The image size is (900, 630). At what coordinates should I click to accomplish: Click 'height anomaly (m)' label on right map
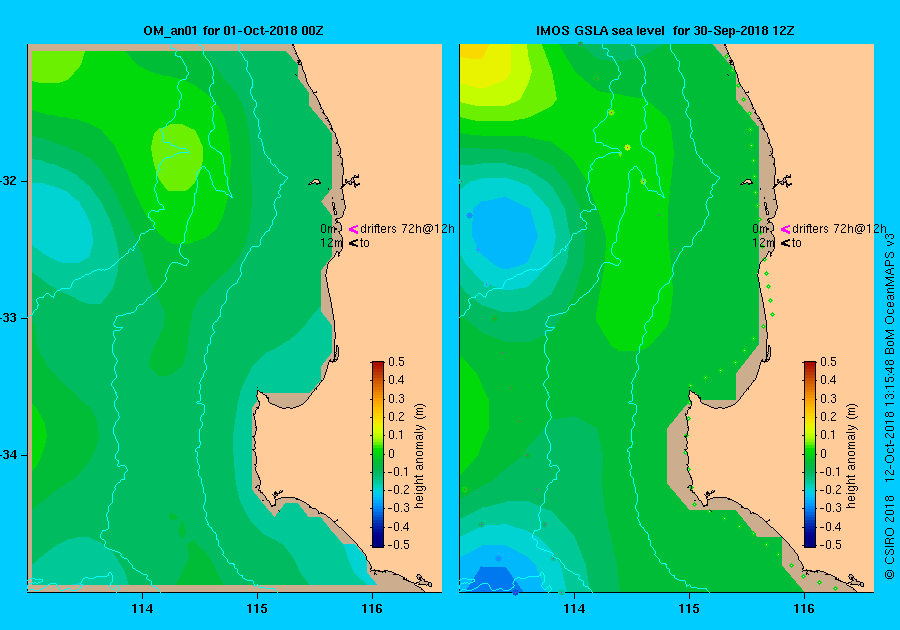click(x=851, y=456)
